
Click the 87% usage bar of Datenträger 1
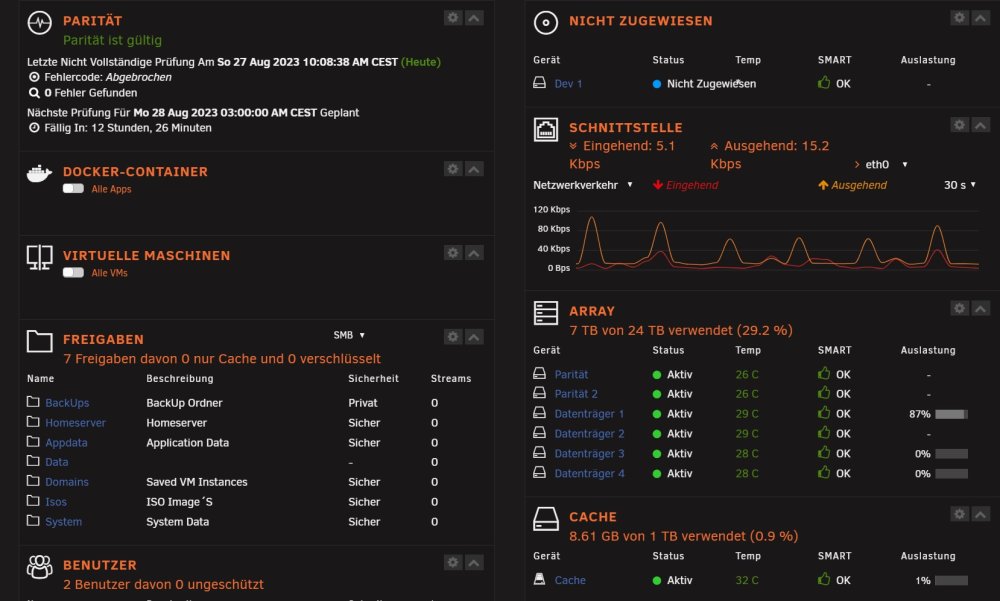(x=952, y=414)
